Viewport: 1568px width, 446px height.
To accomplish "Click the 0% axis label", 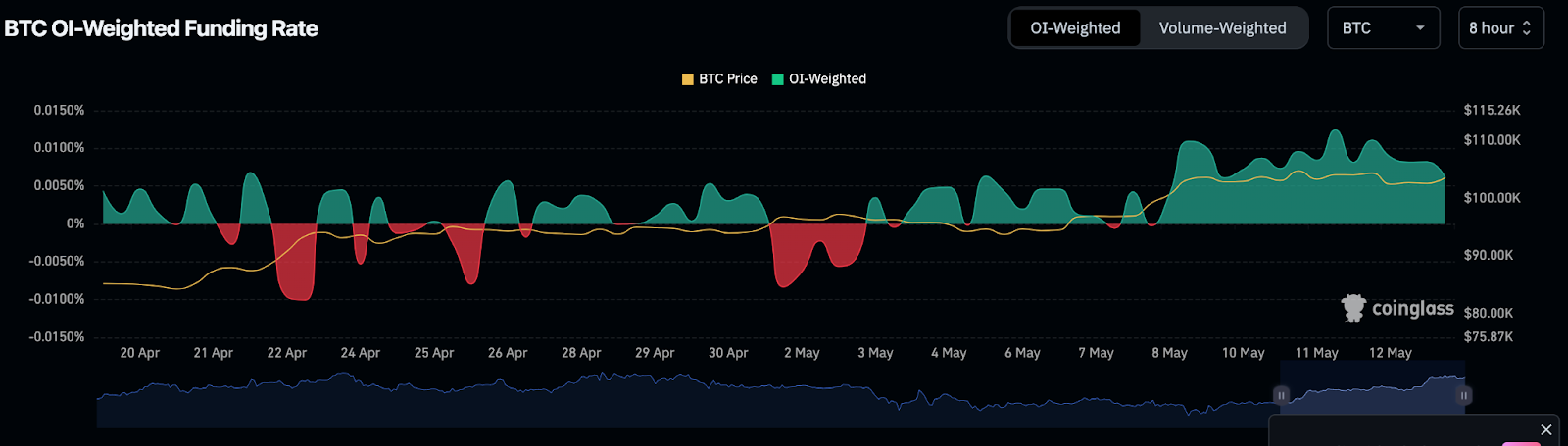I will 75,223.
